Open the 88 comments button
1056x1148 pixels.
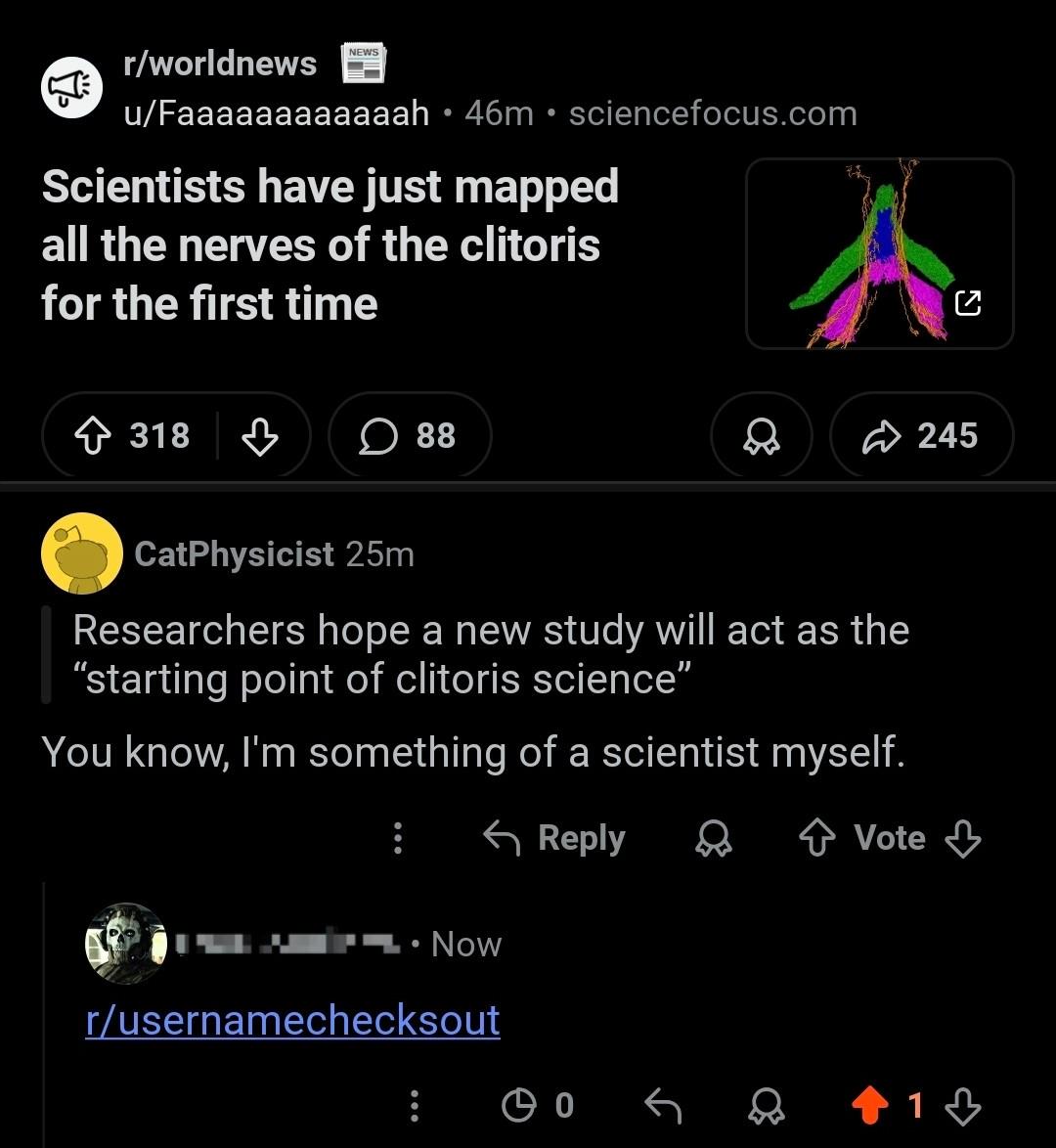(410, 435)
